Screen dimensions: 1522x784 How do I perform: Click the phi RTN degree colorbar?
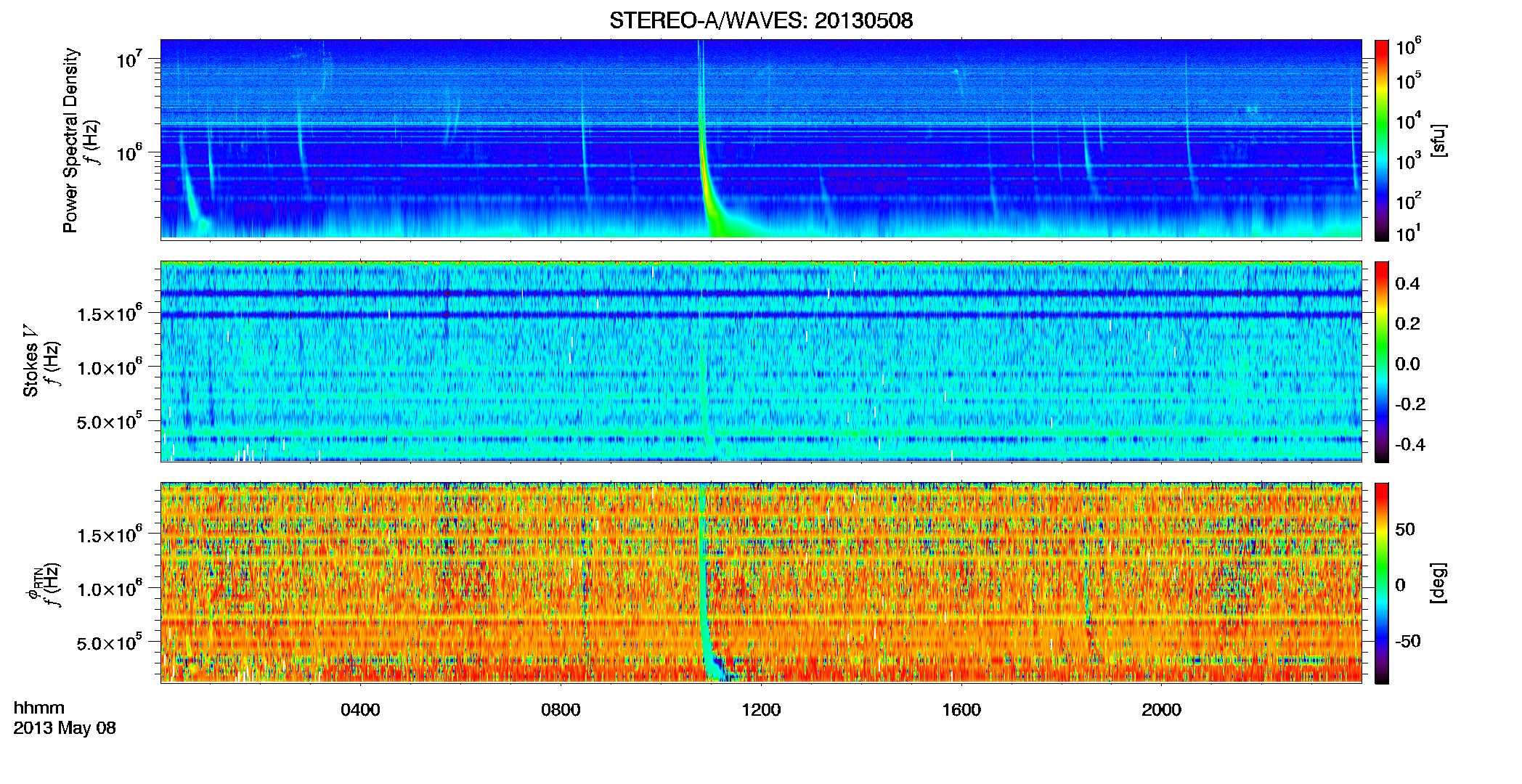1382,583
